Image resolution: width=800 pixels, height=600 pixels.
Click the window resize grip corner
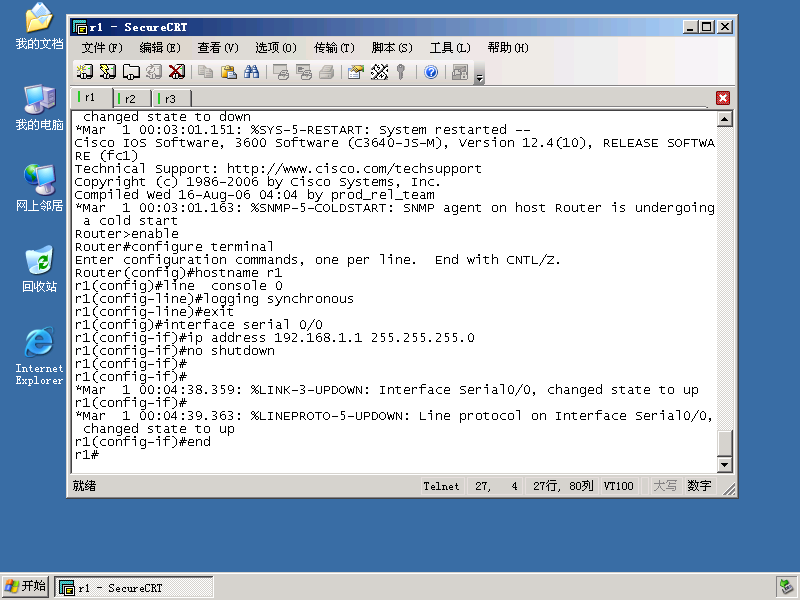(729, 489)
